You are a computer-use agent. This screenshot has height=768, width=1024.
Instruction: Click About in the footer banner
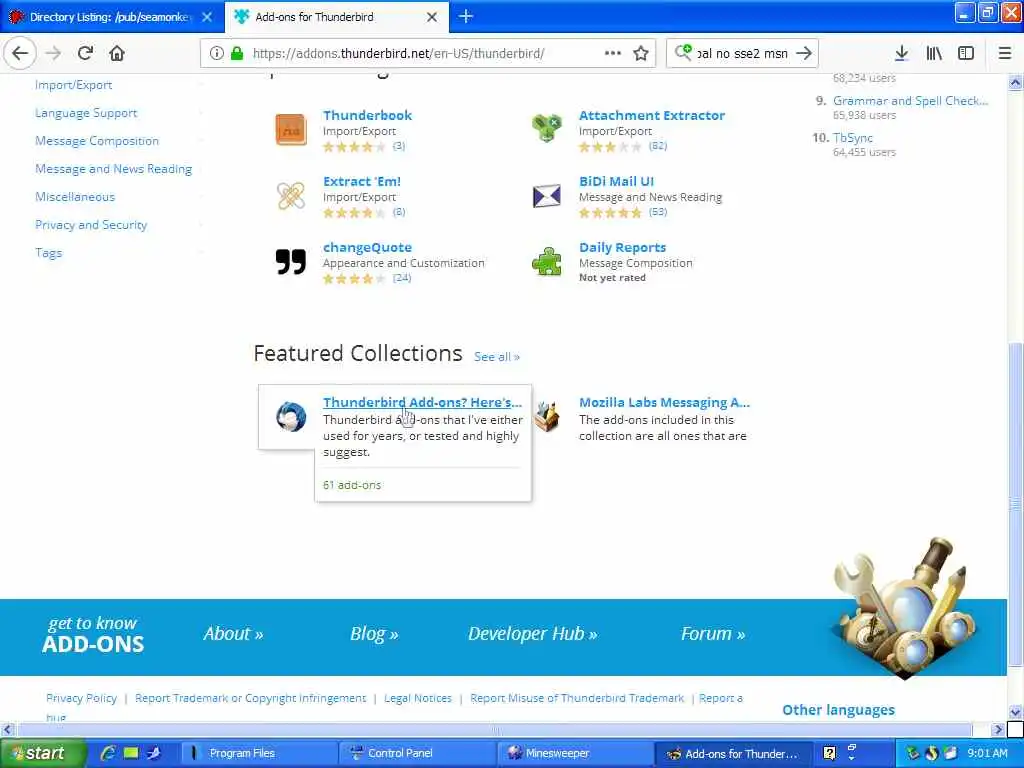(x=233, y=633)
